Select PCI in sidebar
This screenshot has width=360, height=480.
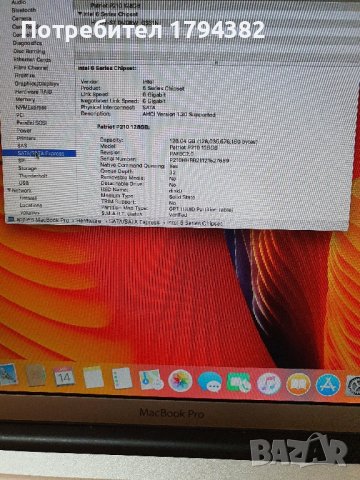(20, 115)
